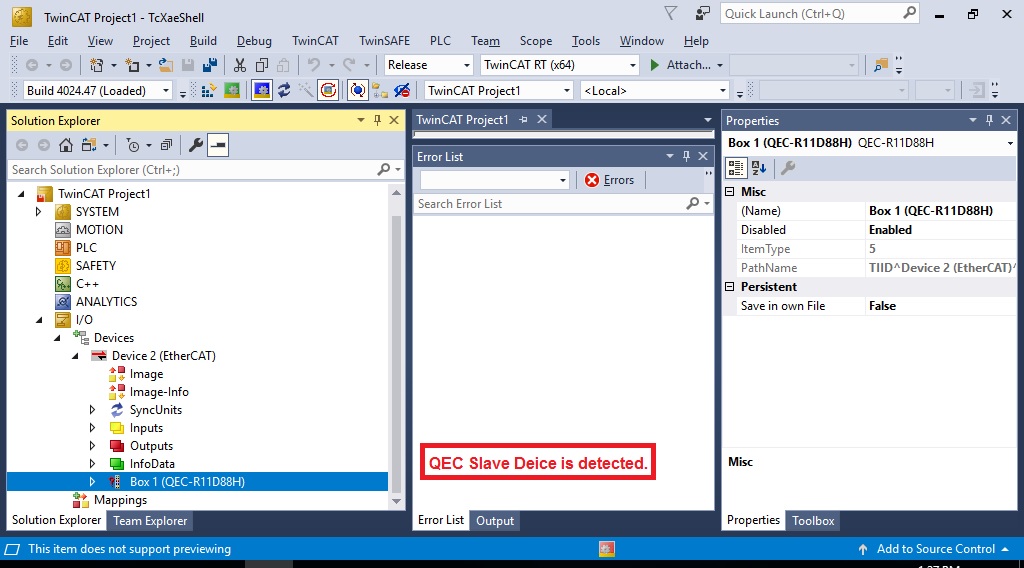Click the Solution Explorer Home icon
The height and width of the screenshot is (568, 1024).
coord(65,145)
